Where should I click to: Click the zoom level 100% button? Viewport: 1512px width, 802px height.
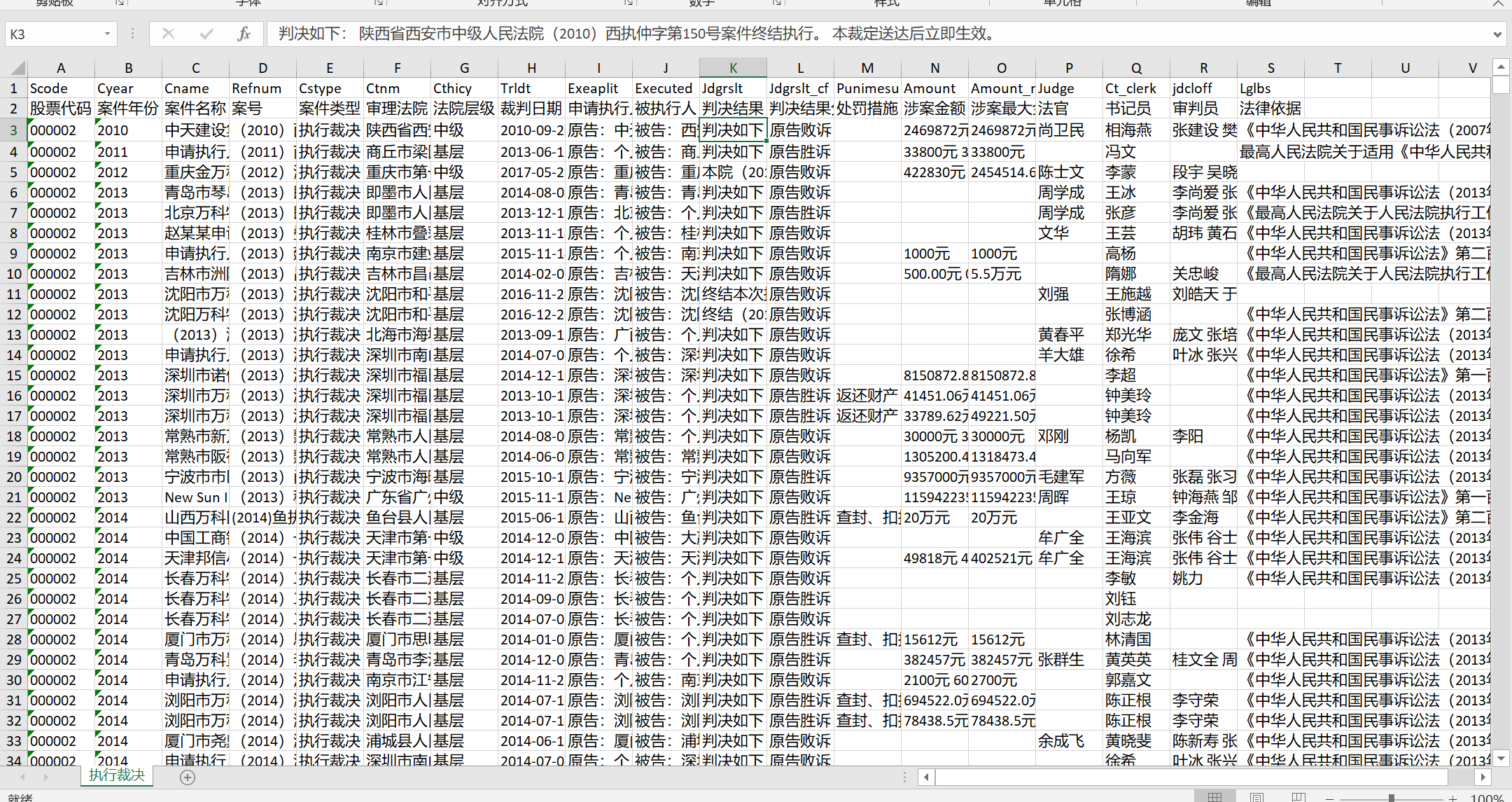(x=1486, y=798)
